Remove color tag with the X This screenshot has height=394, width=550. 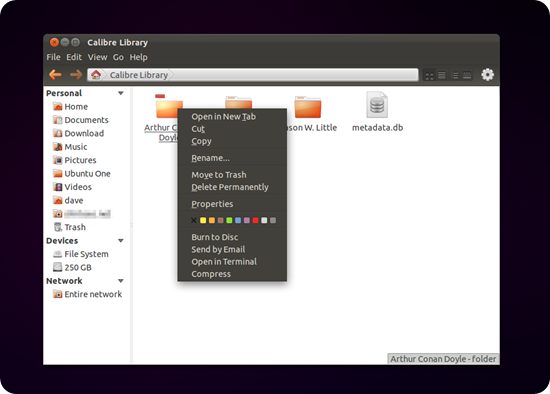click(194, 220)
